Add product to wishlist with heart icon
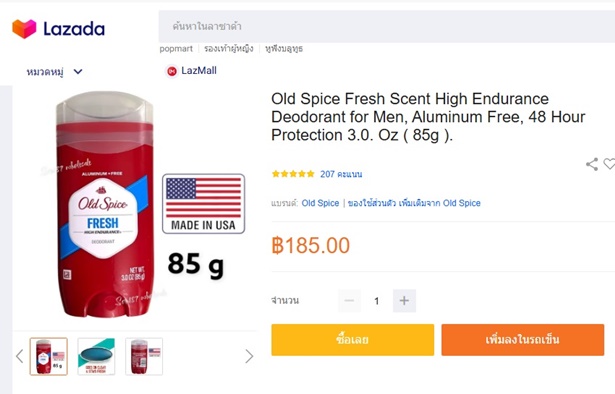 click(x=609, y=164)
